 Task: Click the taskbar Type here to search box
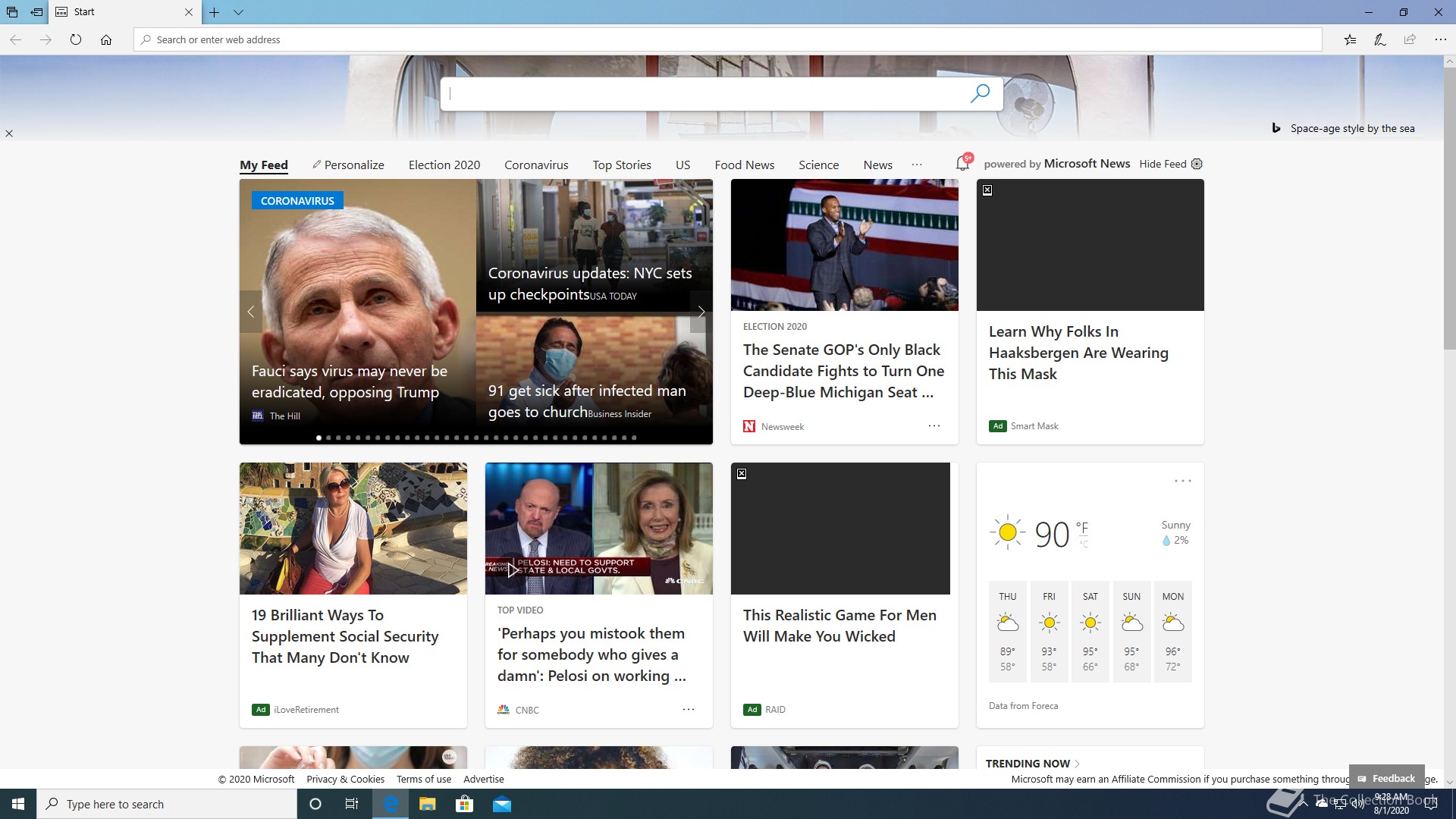tap(167, 804)
